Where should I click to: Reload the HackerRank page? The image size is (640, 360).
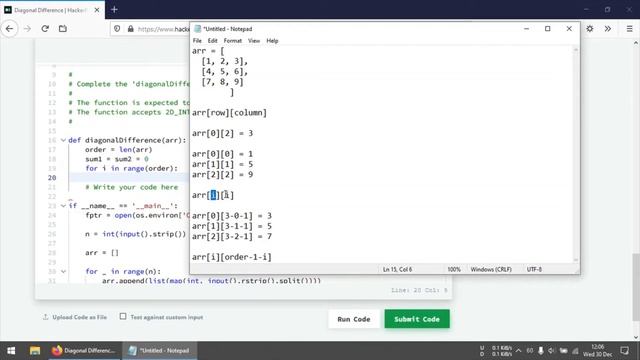pyautogui.click(x=45, y=29)
